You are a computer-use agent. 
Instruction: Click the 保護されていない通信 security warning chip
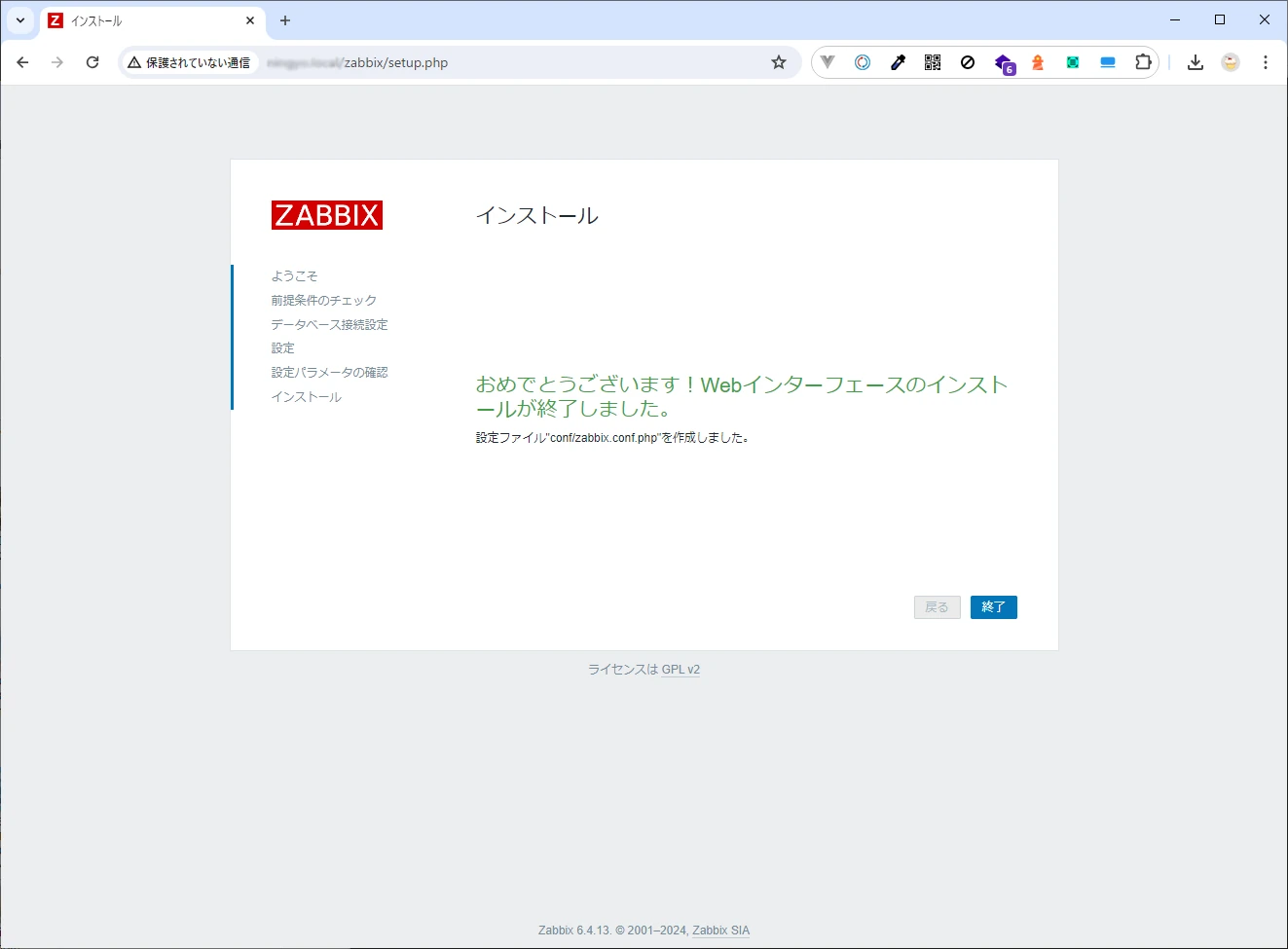[x=189, y=62]
